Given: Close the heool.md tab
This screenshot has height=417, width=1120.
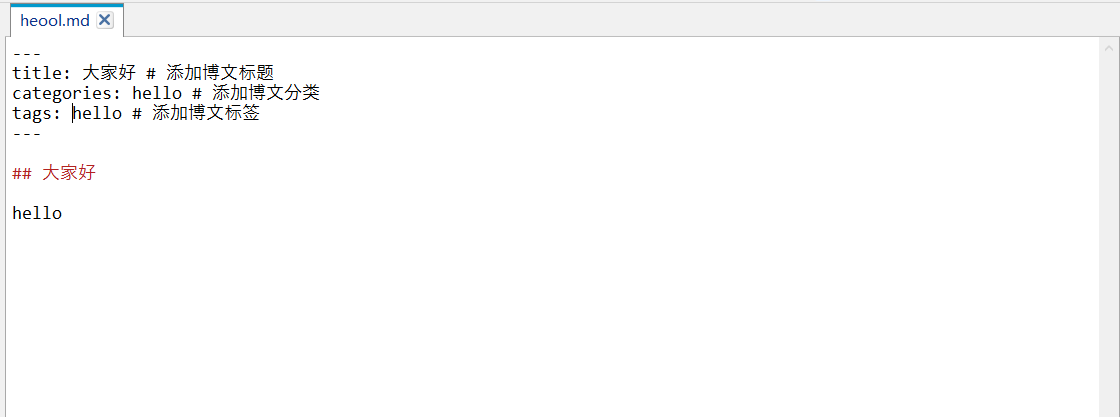Looking at the screenshot, I should tap(104, 20).
